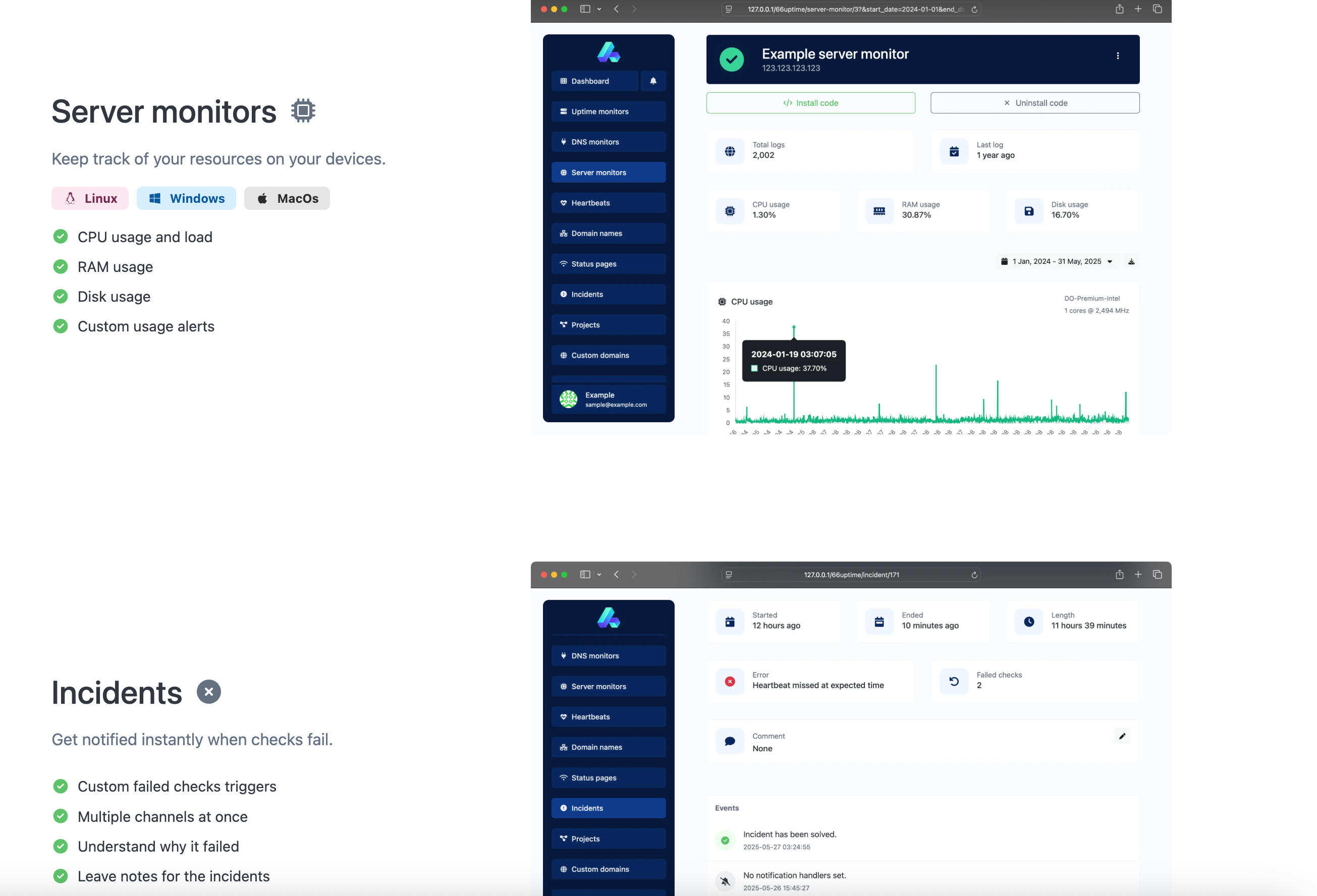Click the Uninstall code button
Viewport: 1317px width, 896px height.
[1034, 103]
